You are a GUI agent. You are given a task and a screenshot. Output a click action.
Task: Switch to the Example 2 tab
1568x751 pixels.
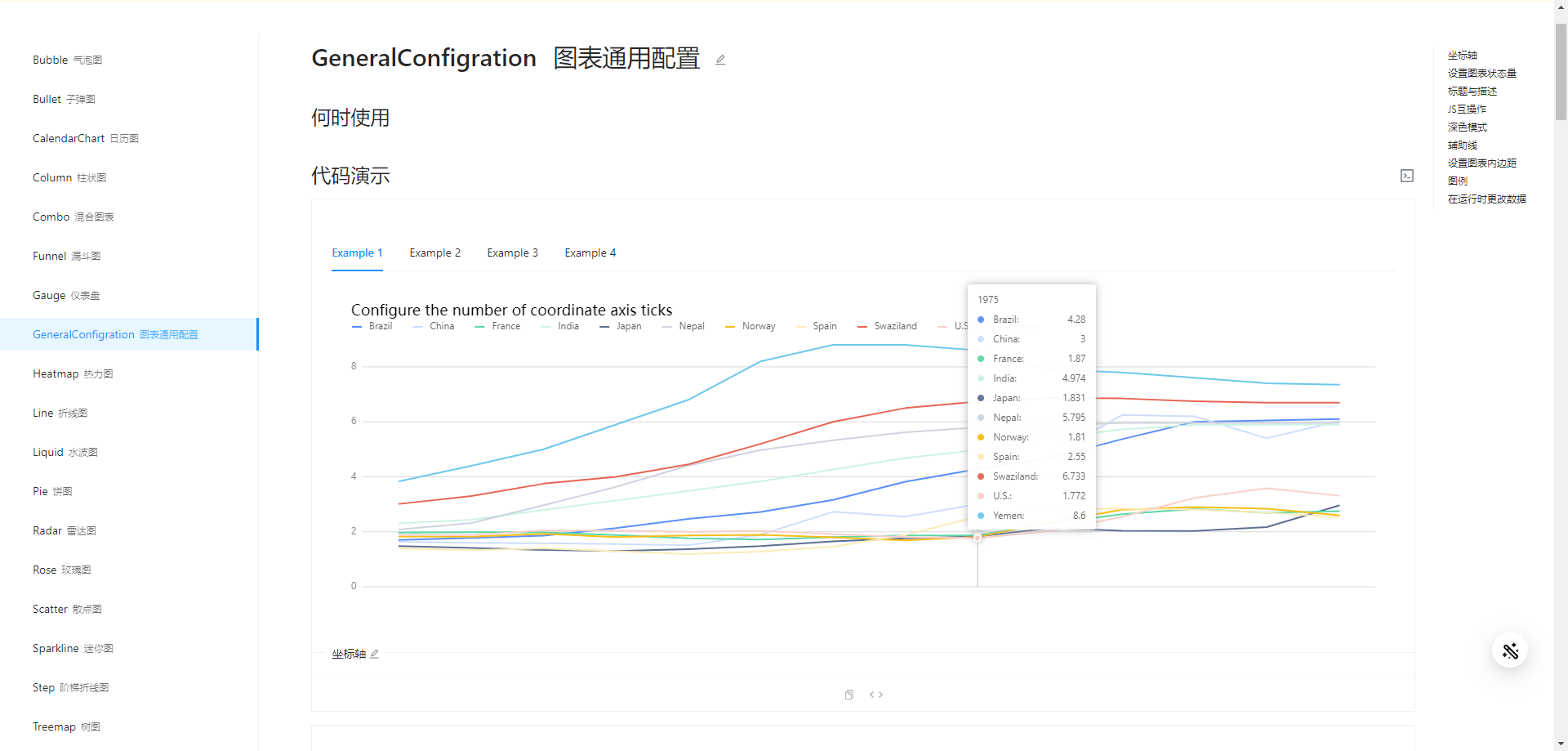tap(434, 253)
